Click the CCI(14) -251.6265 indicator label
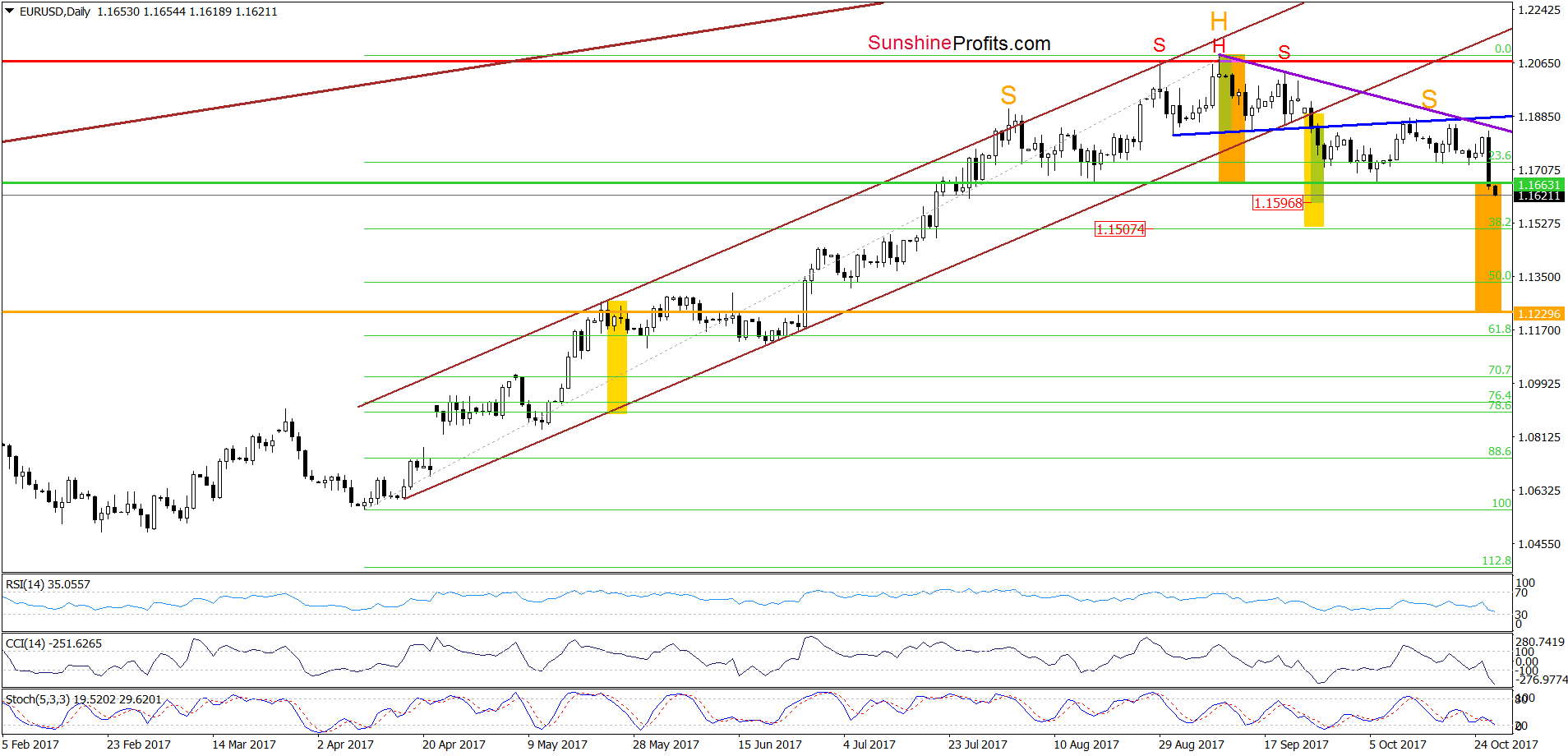Viewport: 1568px width, 756px height. [53, 643]
